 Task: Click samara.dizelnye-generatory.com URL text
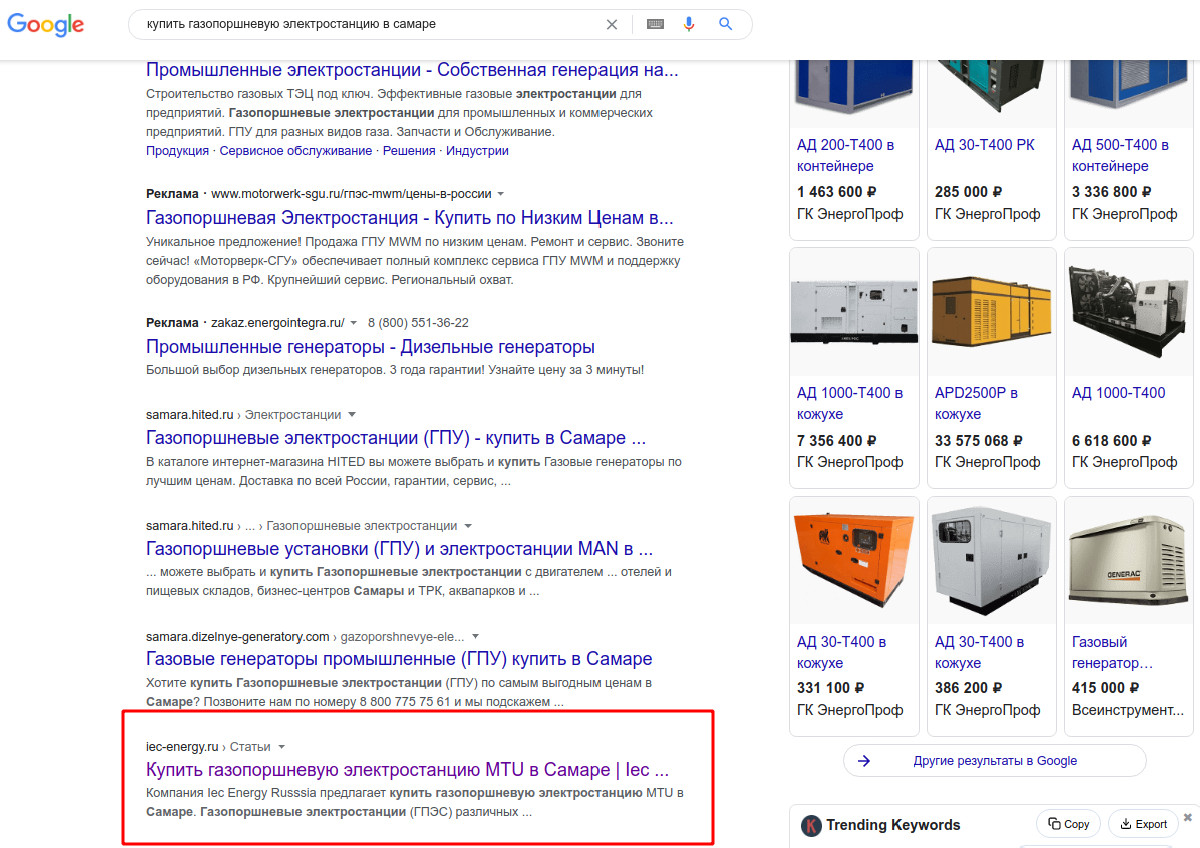[238, 636]
